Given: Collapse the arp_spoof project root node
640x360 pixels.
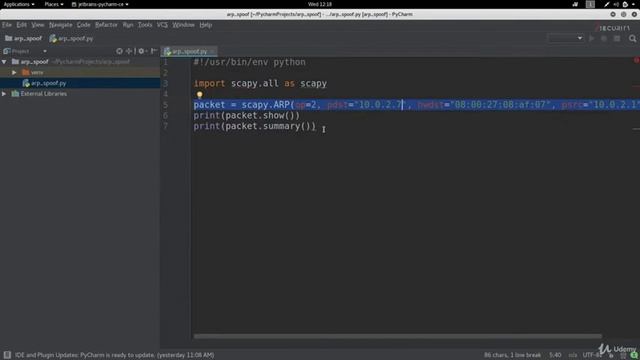Looking at the screenshot, I should click(4, 62).
